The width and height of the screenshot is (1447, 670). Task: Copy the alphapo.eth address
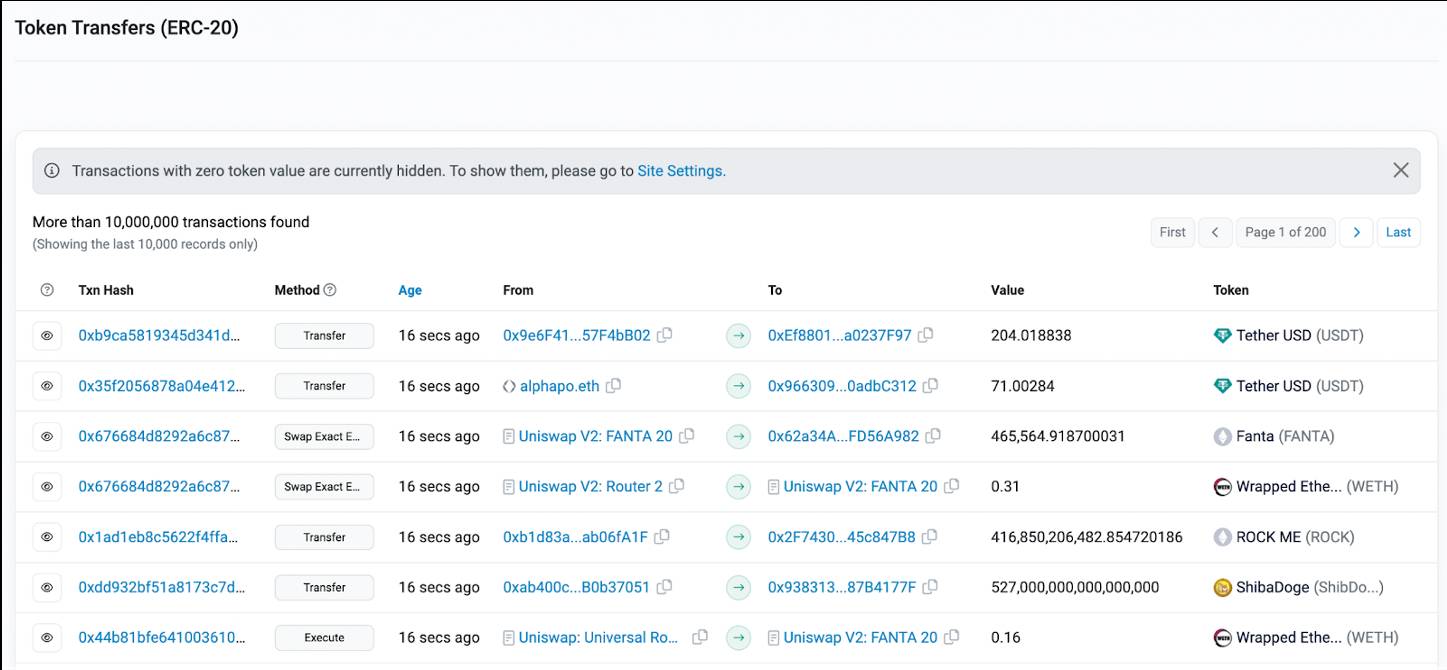coord(614,386)
